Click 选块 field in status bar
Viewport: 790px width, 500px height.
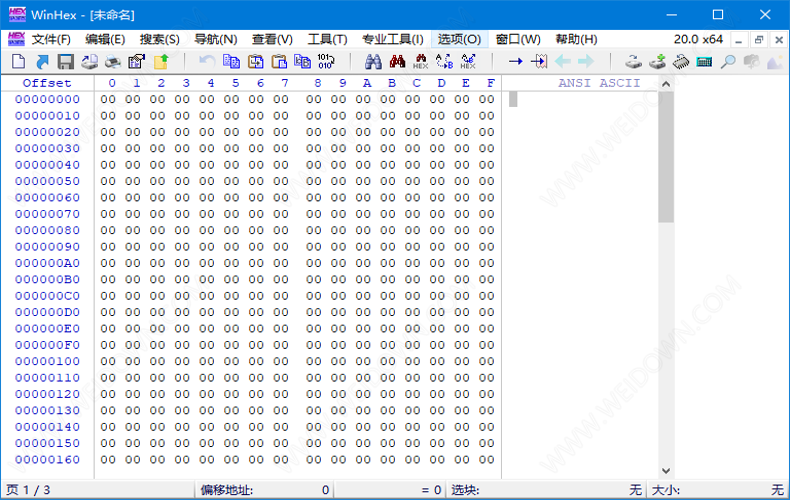546,490
